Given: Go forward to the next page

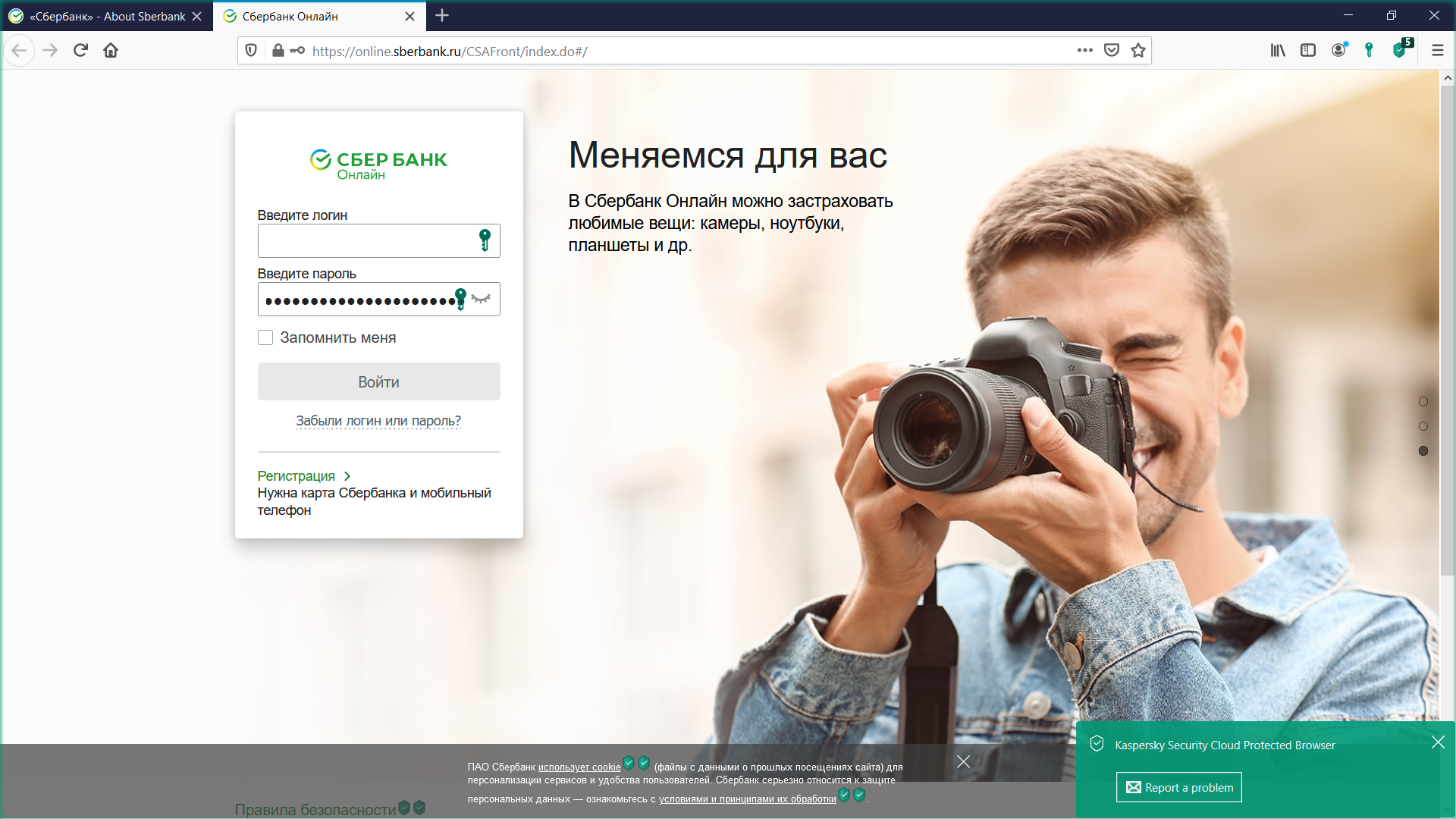Looking at the screenshot, I should pos(50,51).
